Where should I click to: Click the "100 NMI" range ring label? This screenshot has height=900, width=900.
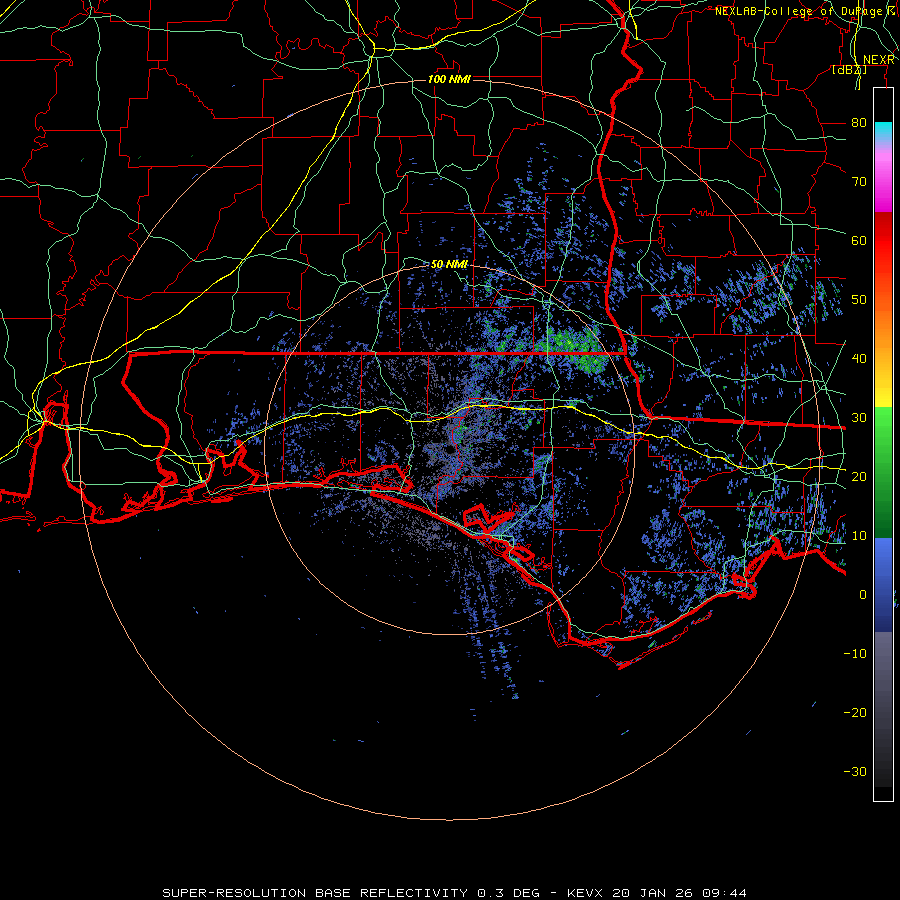tap(449, 79)
